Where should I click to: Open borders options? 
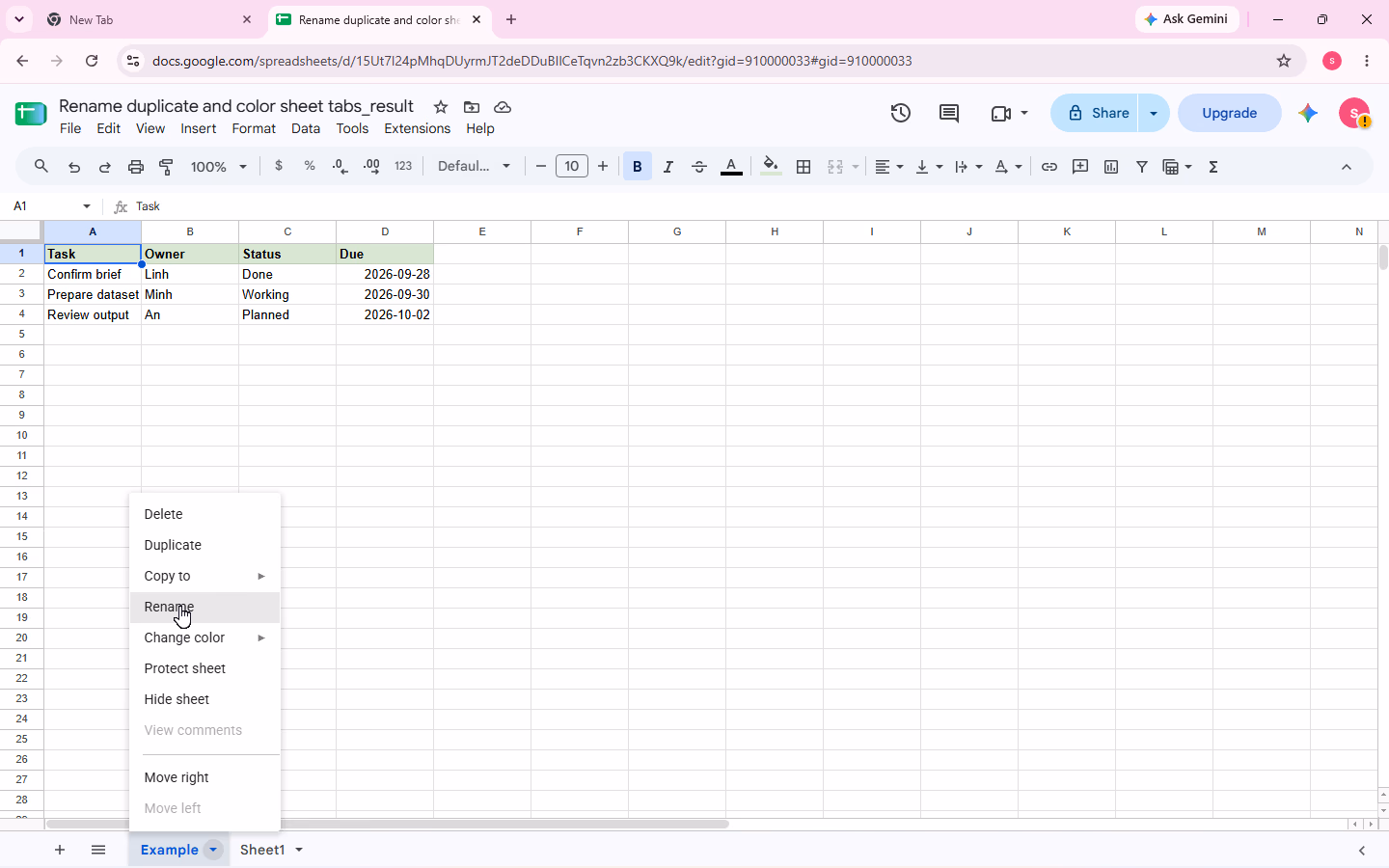click(x=803, y=167)
